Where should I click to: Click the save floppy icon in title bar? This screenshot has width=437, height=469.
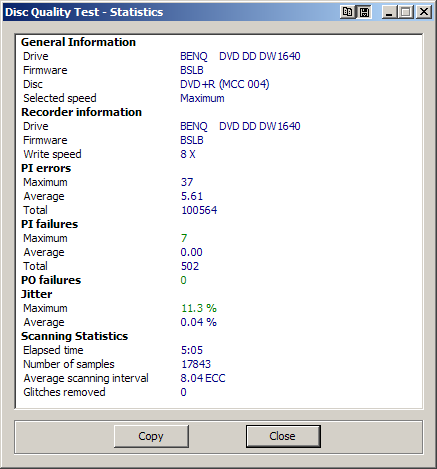click(364, 12)
